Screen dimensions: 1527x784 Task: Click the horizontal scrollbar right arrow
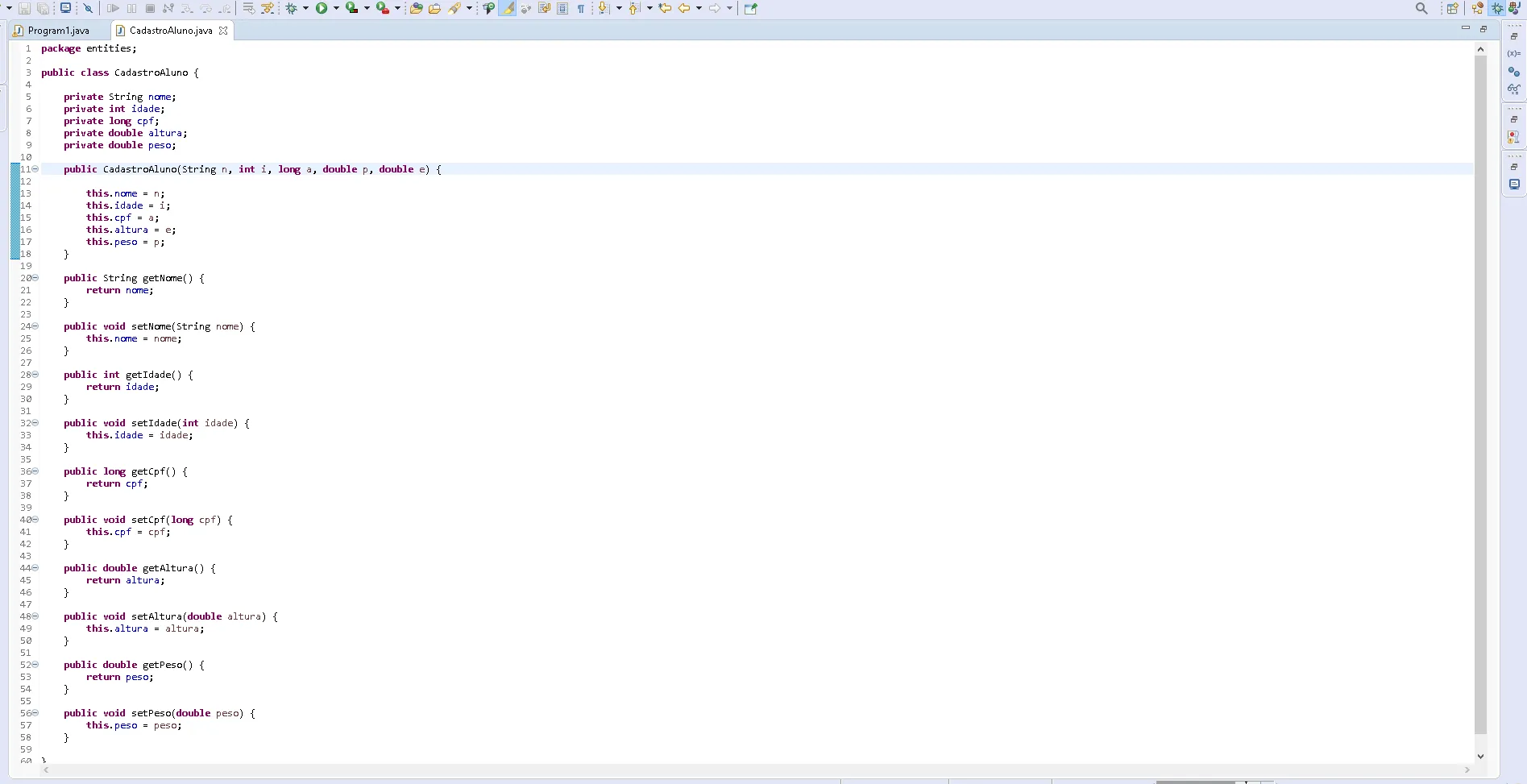click(x=1467, y=770)
